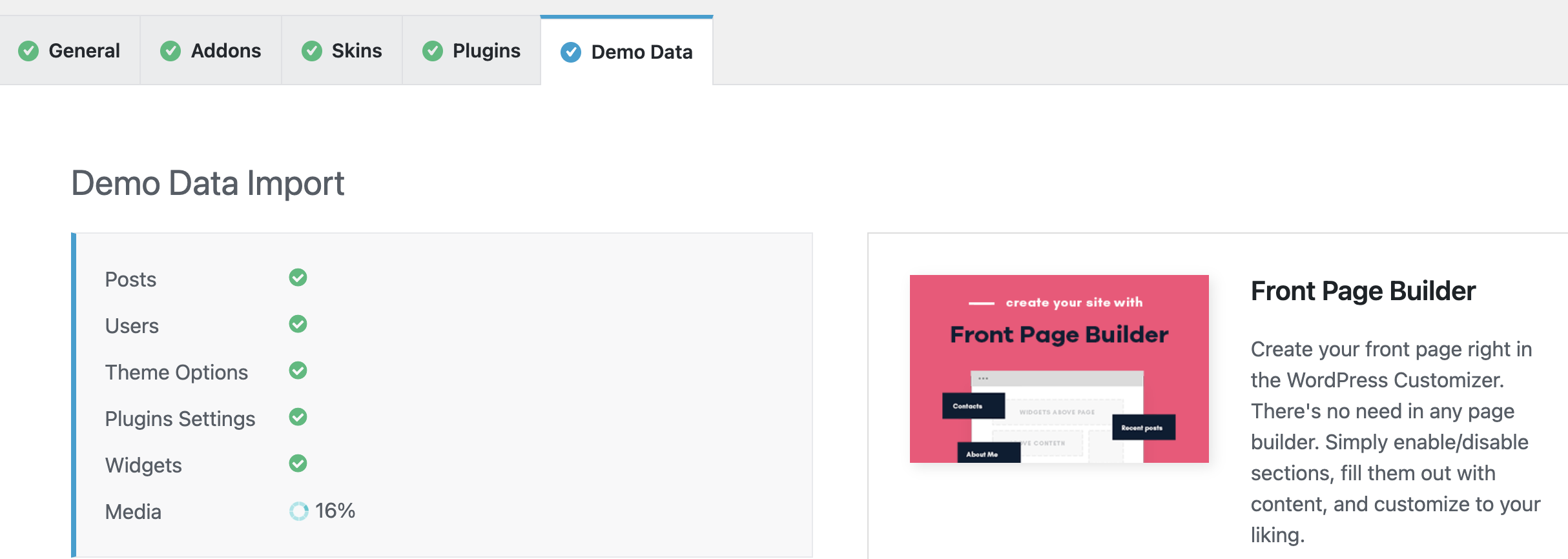Switch to the General tab
The image size is (1568, 559).
70,50
